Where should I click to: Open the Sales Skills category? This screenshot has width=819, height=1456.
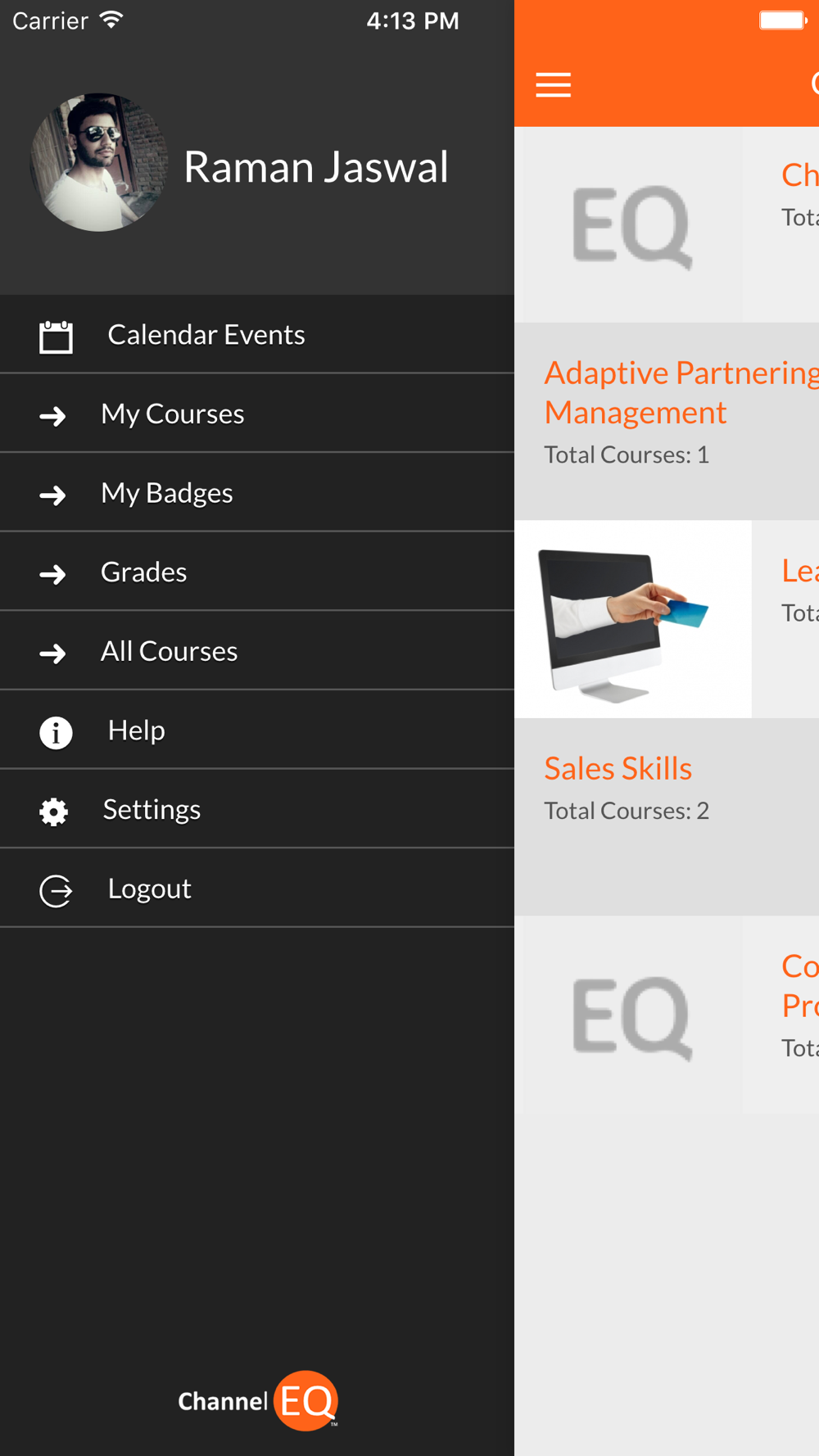[667, 816]
